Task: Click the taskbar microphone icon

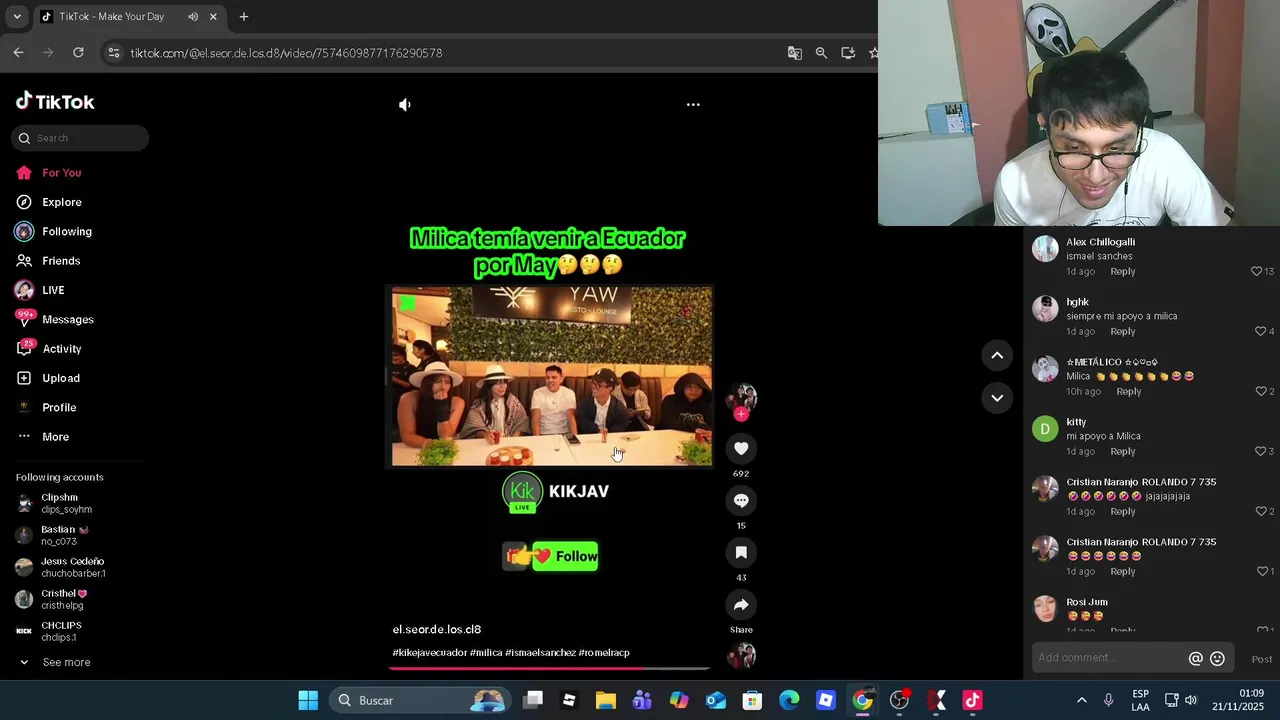Action: (1108, 700)
